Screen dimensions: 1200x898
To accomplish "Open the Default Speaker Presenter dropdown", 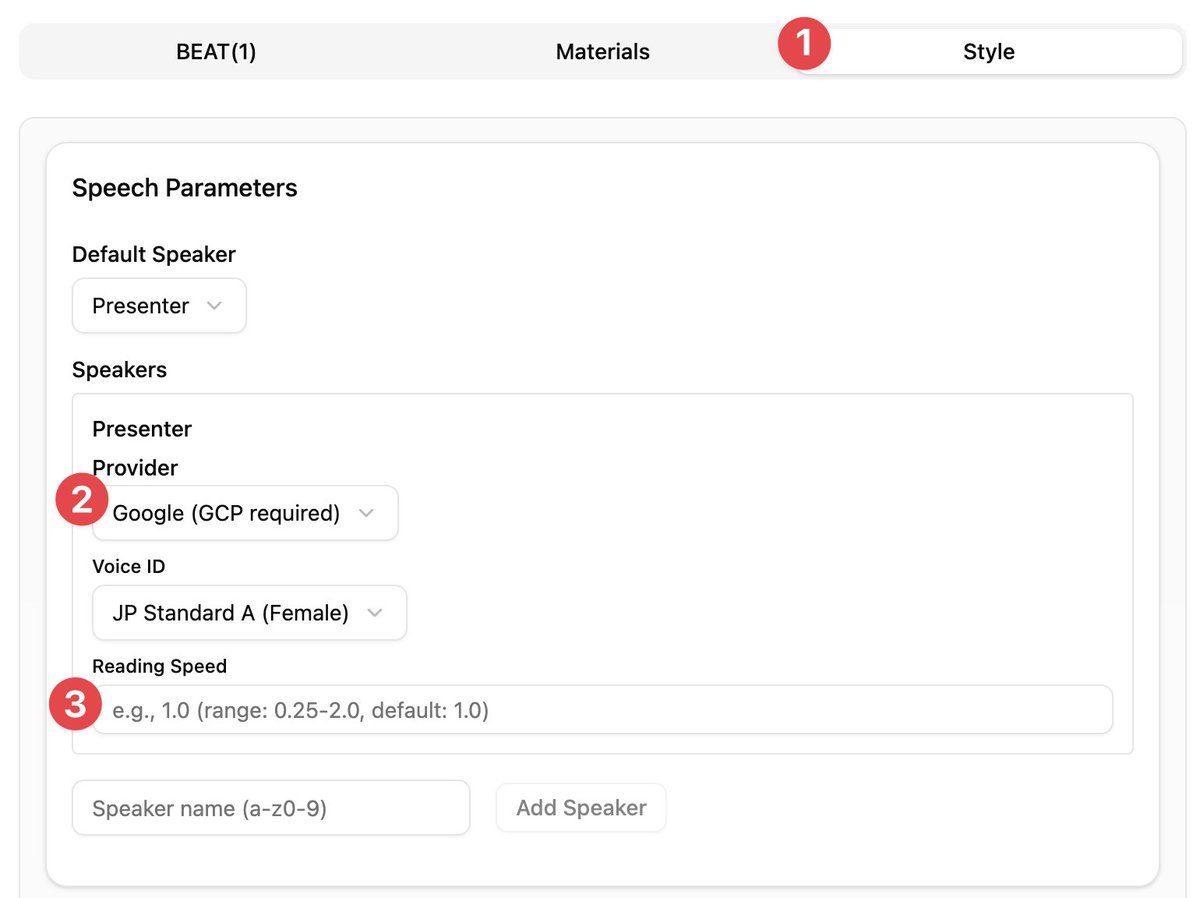I will [159, 306].
